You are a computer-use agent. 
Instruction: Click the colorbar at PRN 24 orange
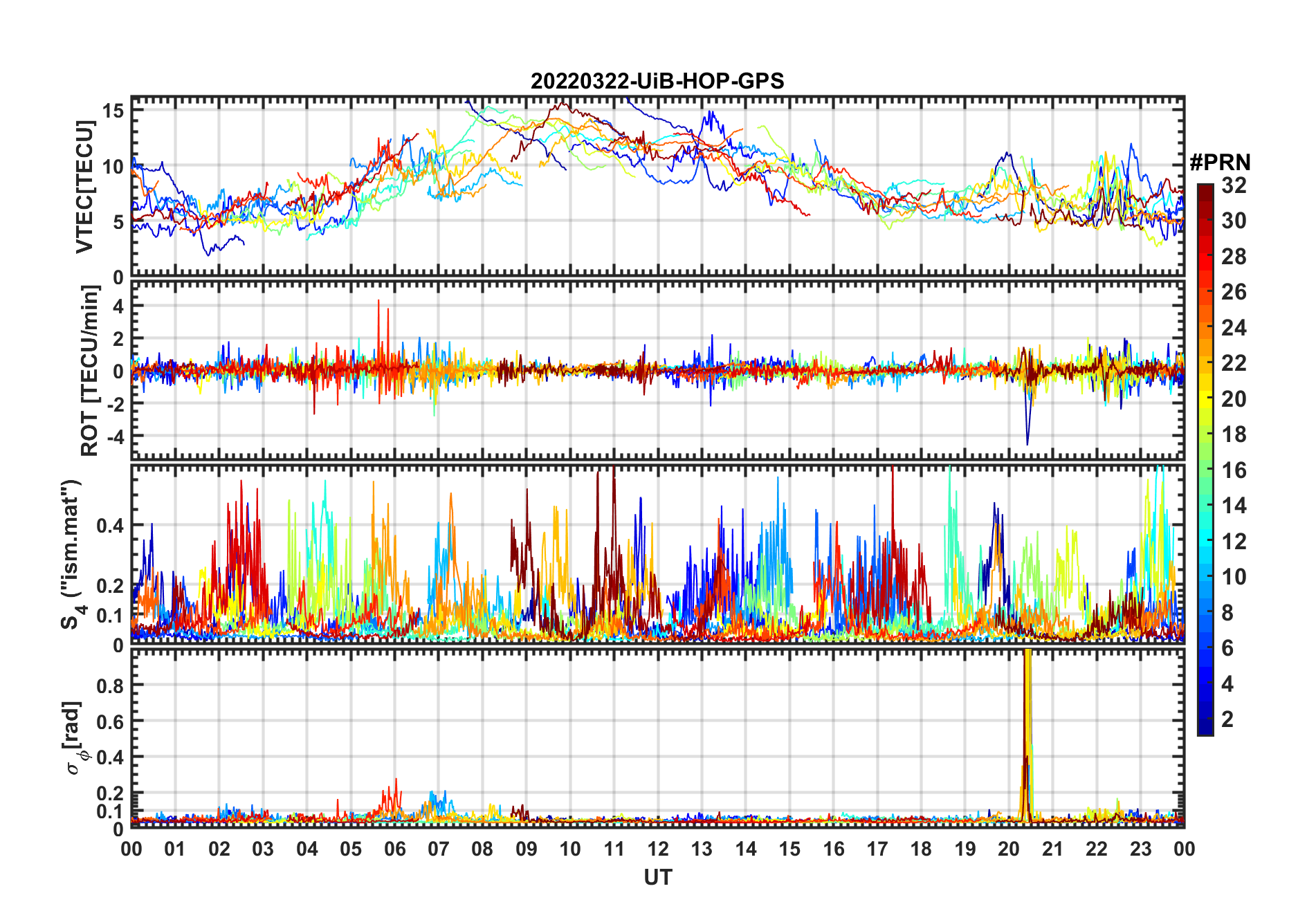(x=1205, y=327)
